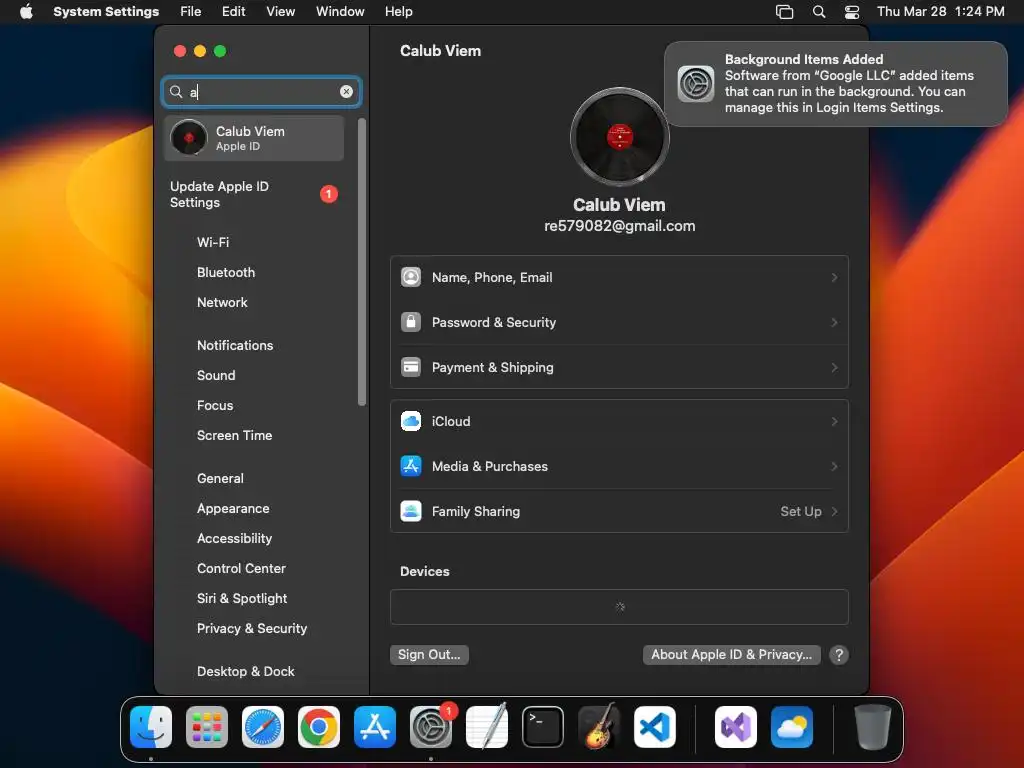Screen dimensions: 1024x768
Task: Click the Payment & Shipping card icon
Action: (411, 367)
